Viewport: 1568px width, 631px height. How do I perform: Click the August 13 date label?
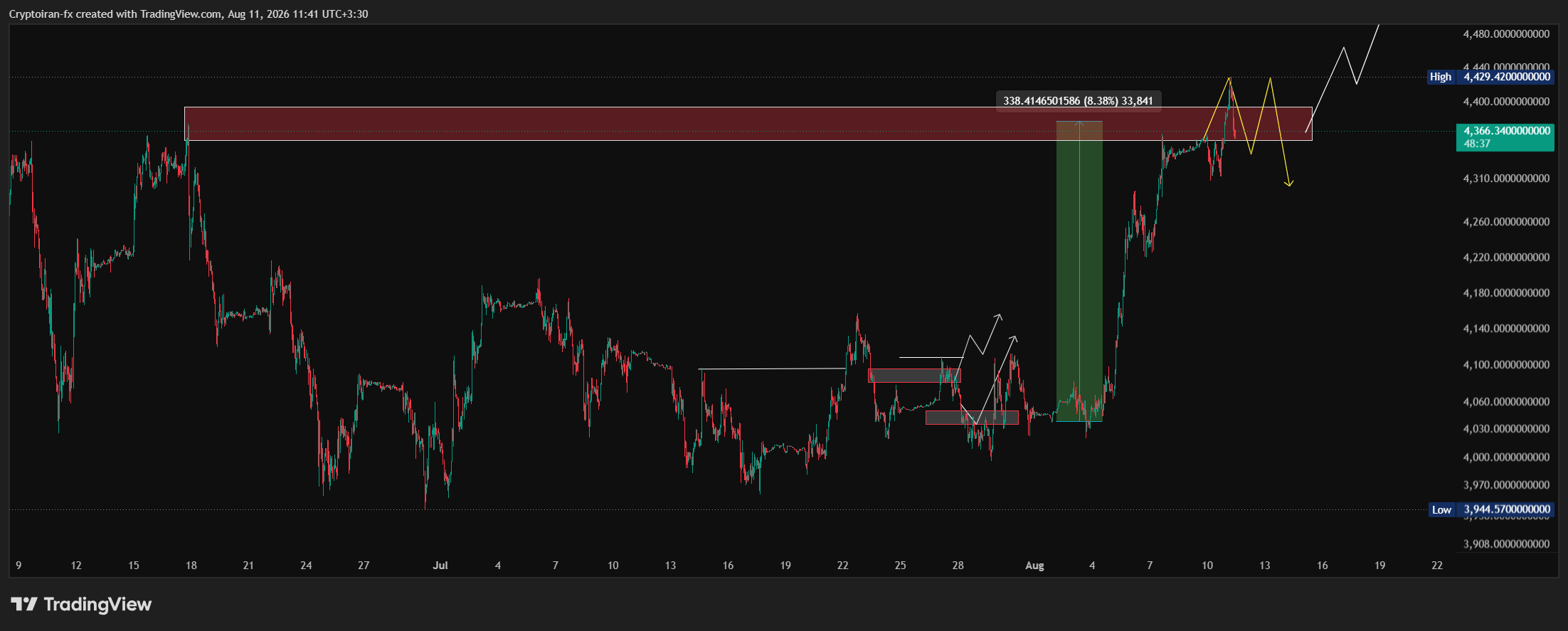point(1265,566)
